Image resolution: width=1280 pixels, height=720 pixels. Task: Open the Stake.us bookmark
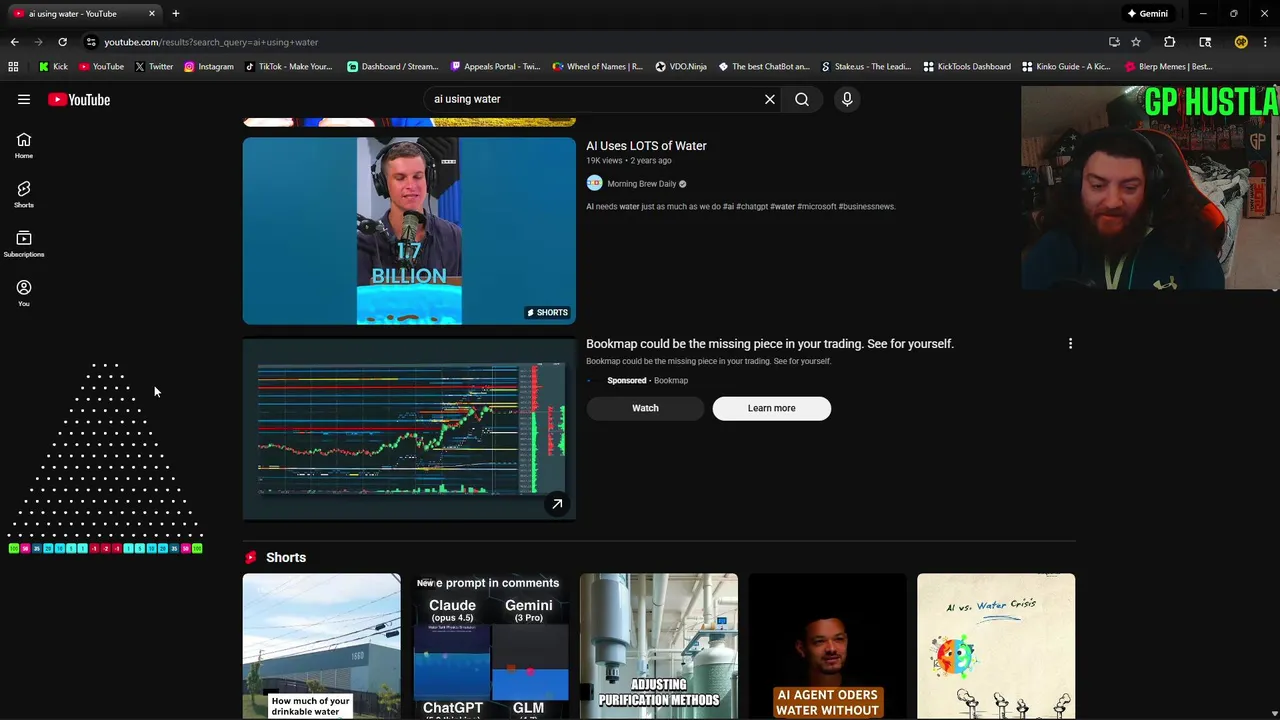tap(866, 67)
